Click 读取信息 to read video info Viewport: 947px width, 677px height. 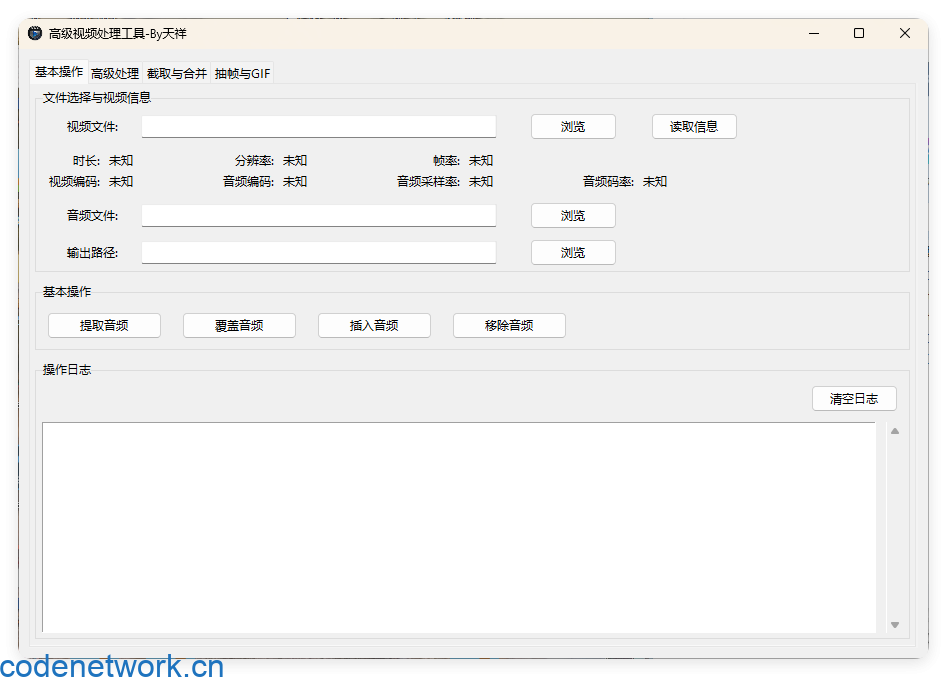pyautogui.click(x=694, y=126)
